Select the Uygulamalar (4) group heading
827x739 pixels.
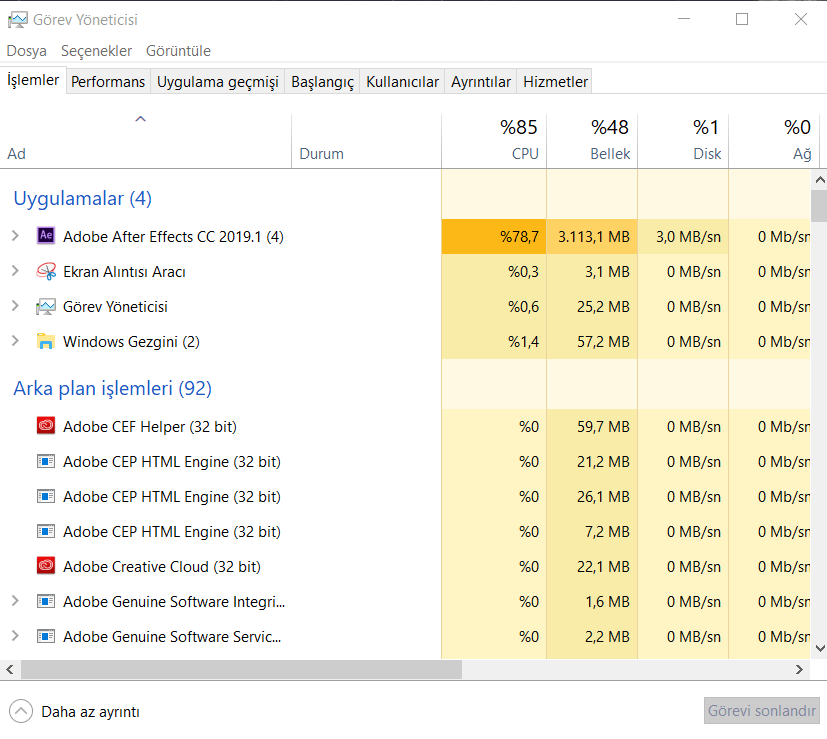83,198
